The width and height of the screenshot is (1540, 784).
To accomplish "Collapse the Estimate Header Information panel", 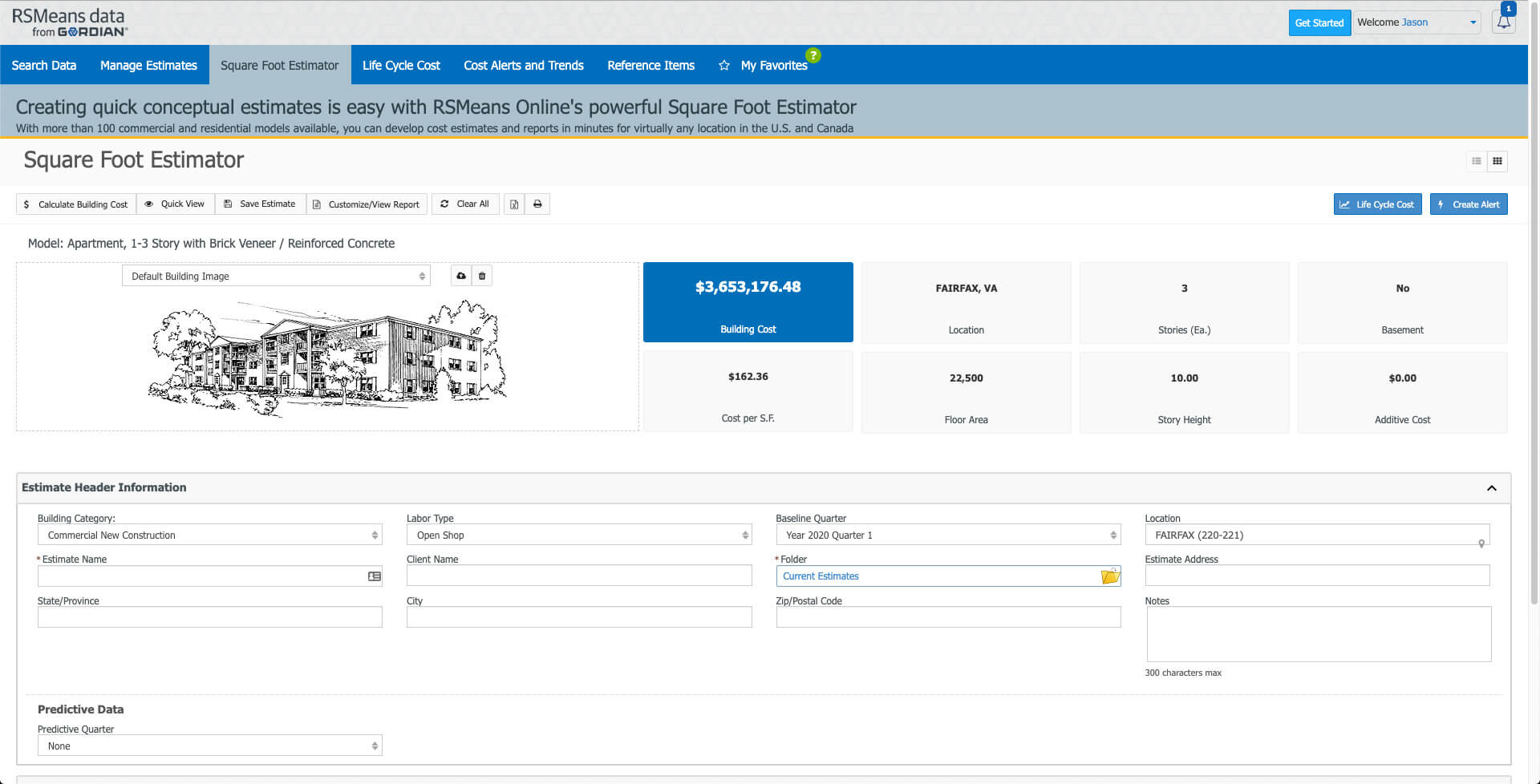I will (x=1492, y=488).
